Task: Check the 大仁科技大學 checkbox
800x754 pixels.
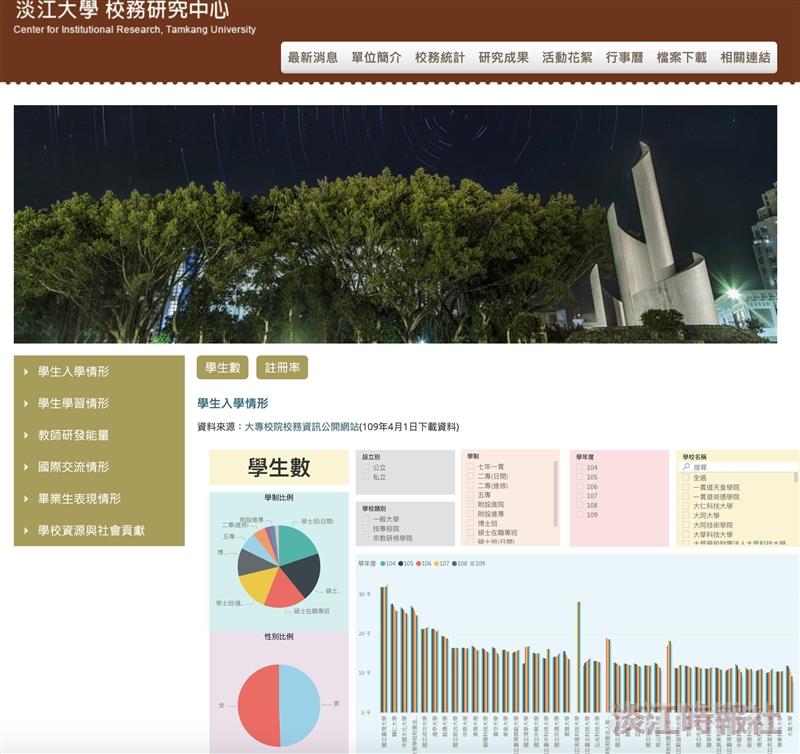Action: pos(686,506)
